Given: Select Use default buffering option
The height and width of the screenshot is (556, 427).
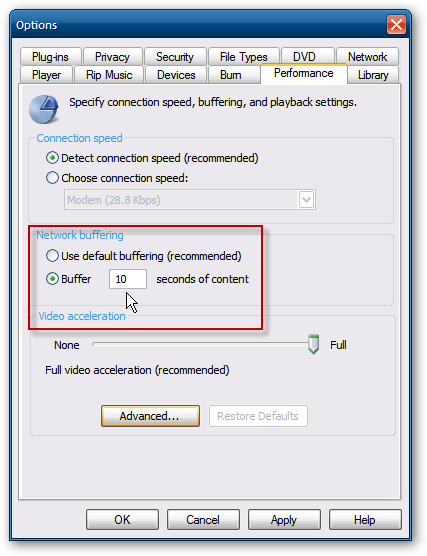Looking at the screenshot, I should point(52,256).
